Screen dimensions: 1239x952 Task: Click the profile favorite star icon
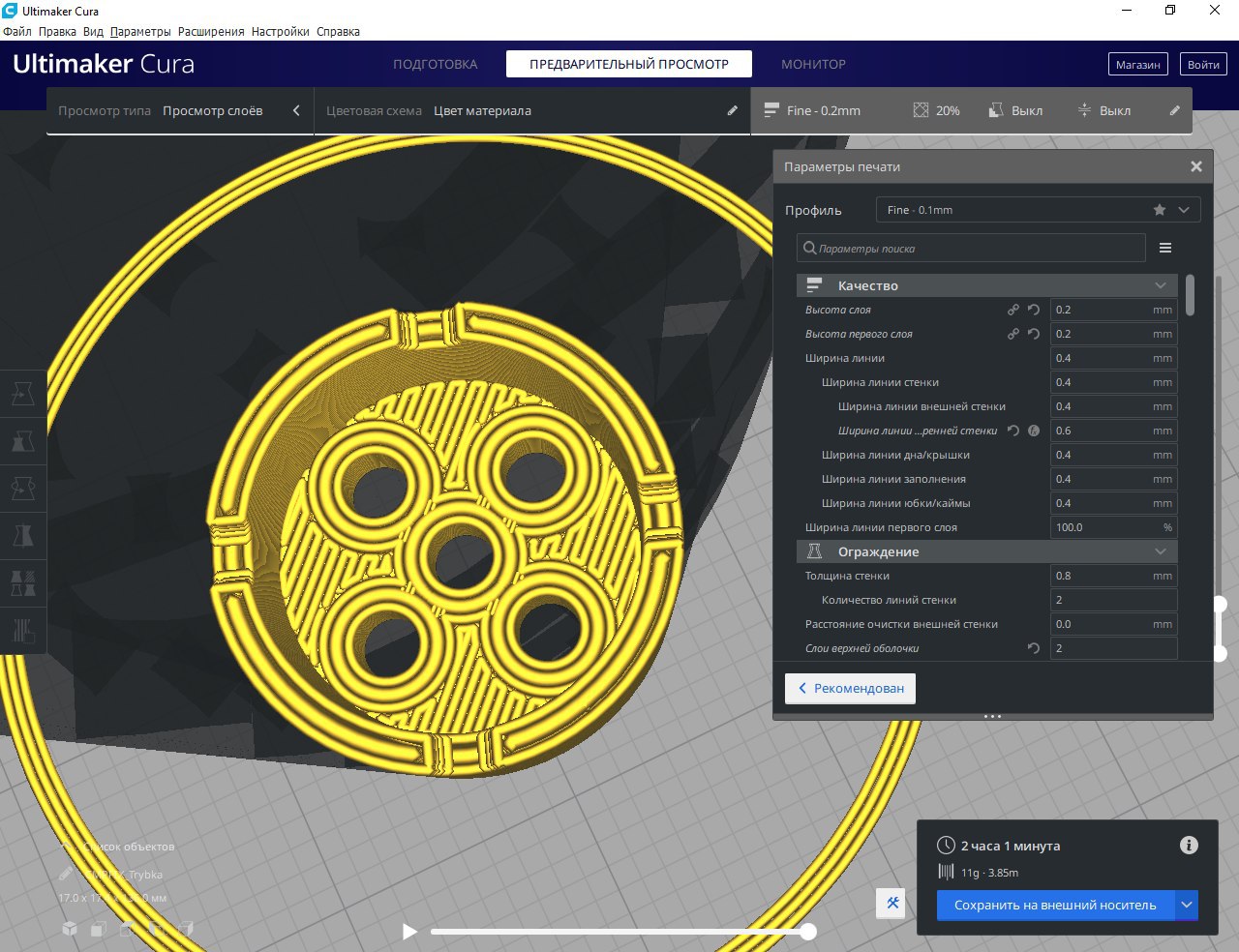click(1160, 210)
